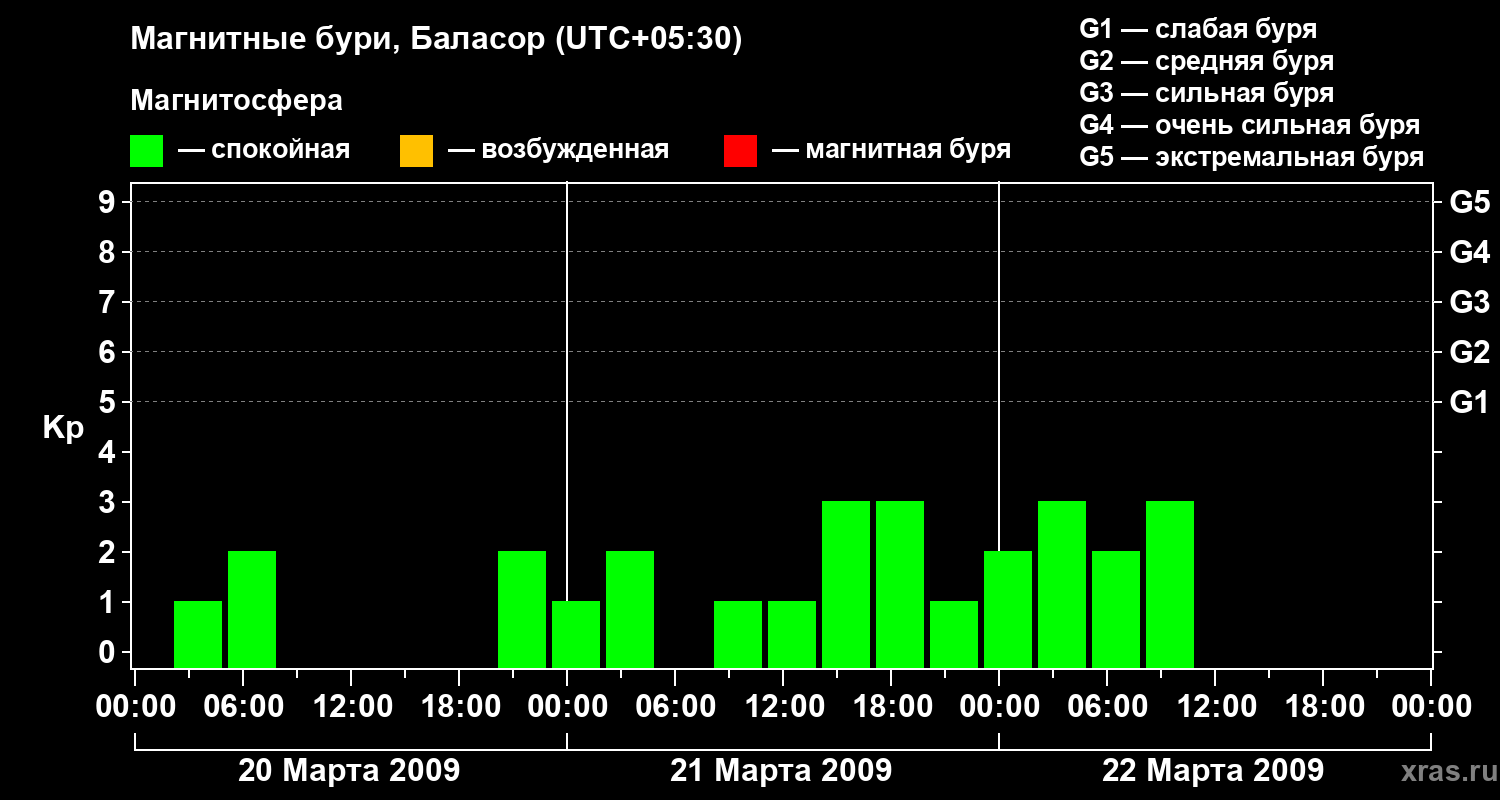Select the Kp 3 bar around 03:00 on 22 March
The image size is (1500, 800).
click(x=1062, y=584)
